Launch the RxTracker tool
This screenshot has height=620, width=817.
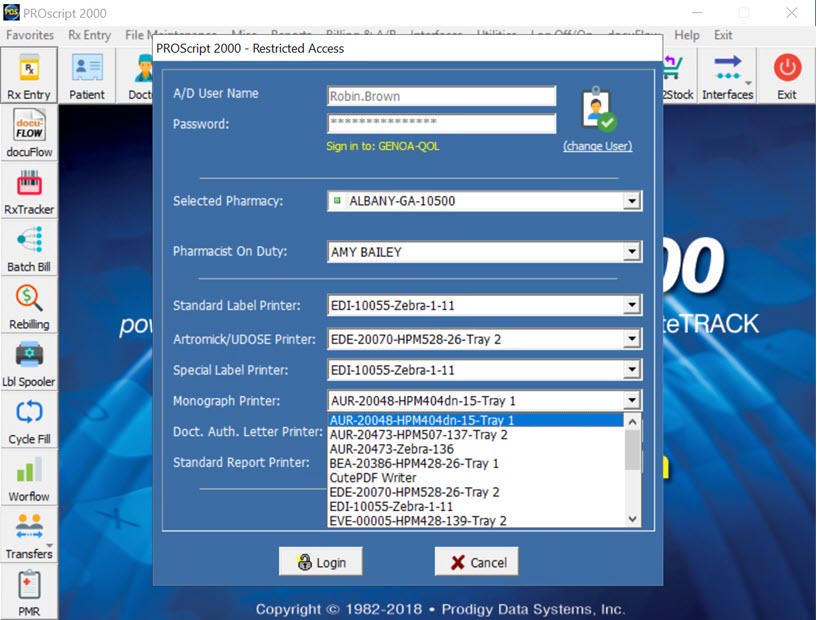click(29, 191)
